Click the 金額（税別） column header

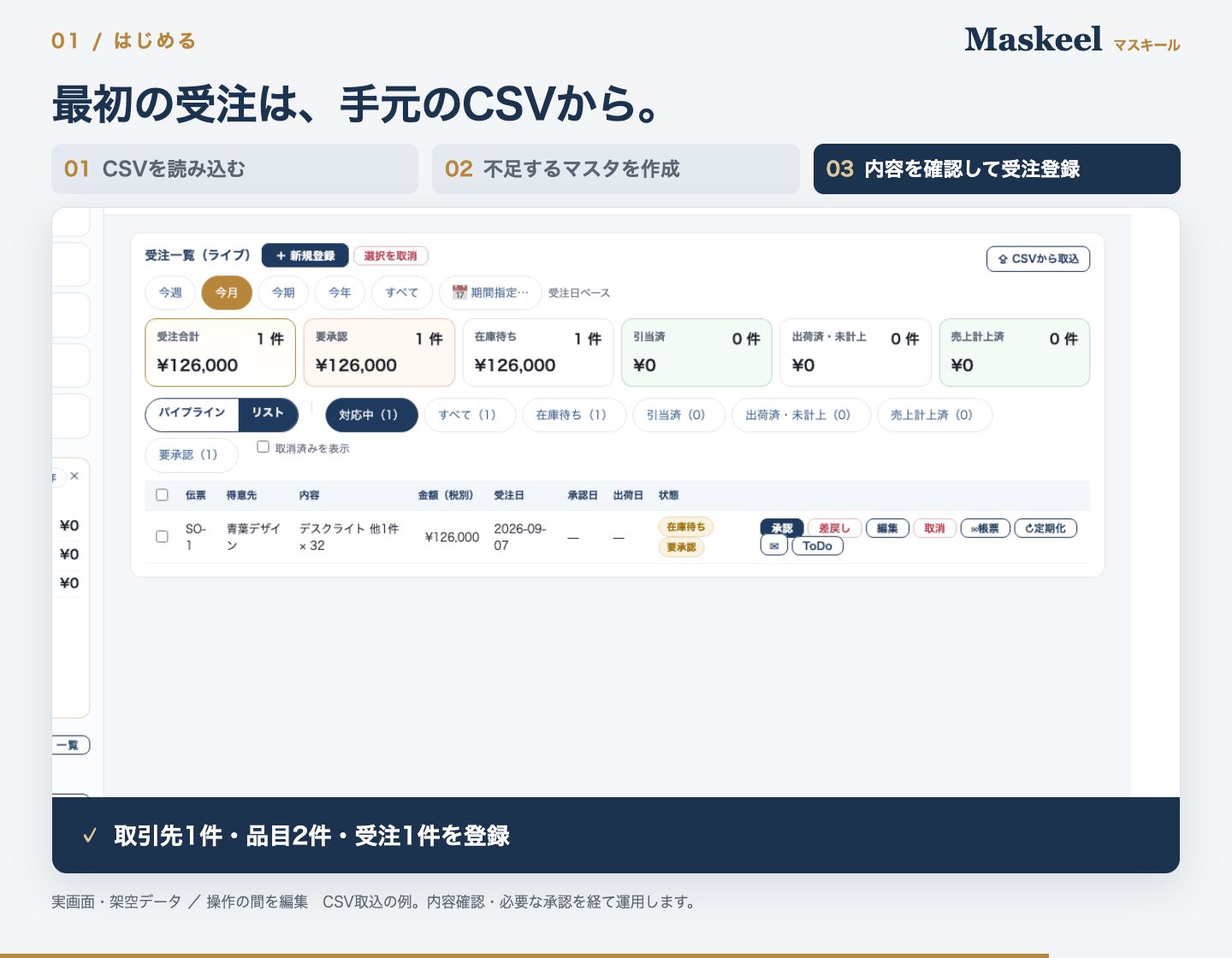point(446,495)
